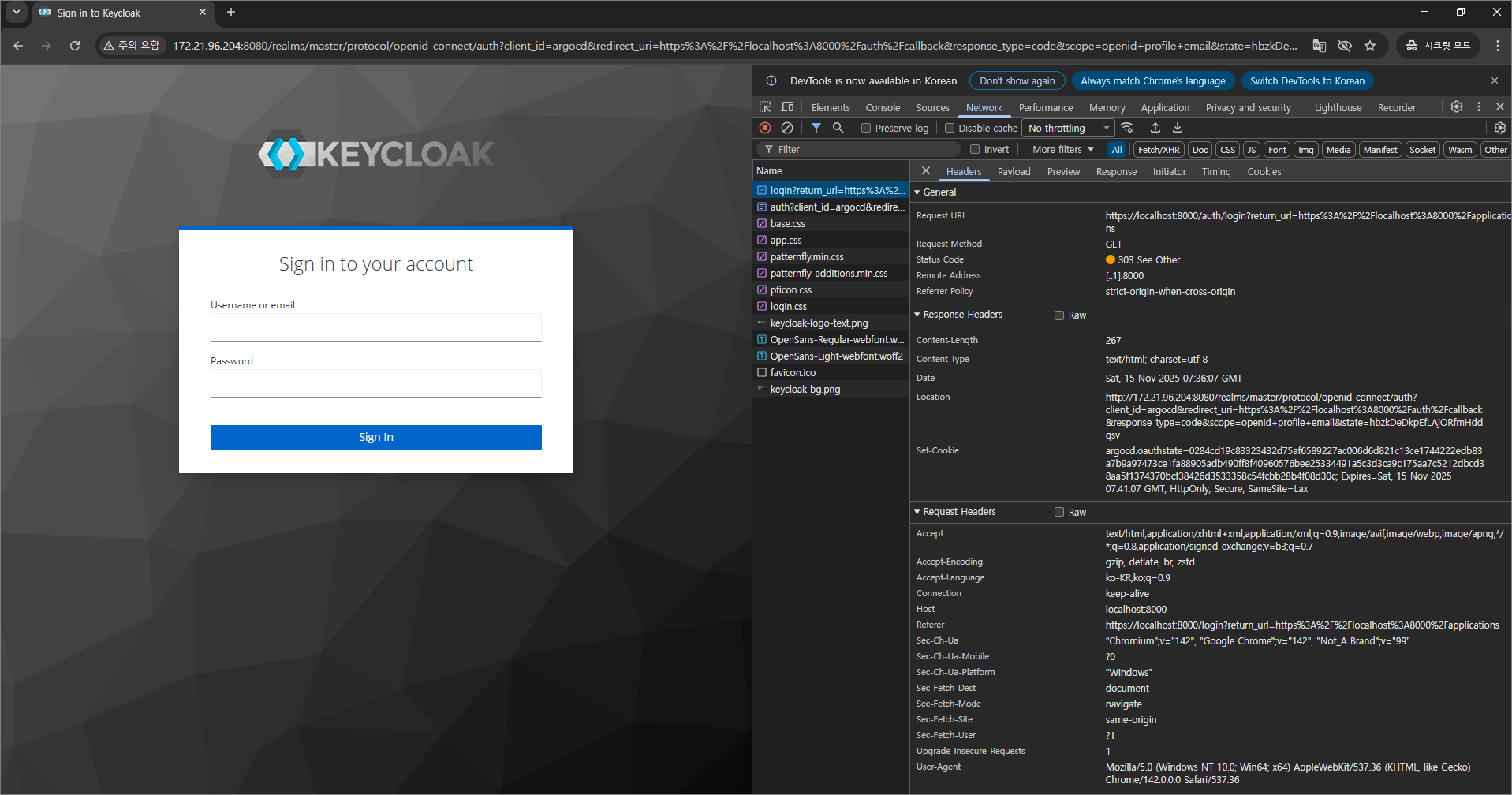
Task: Switch to the Elements panel
Action: click(x=831, y=107)
